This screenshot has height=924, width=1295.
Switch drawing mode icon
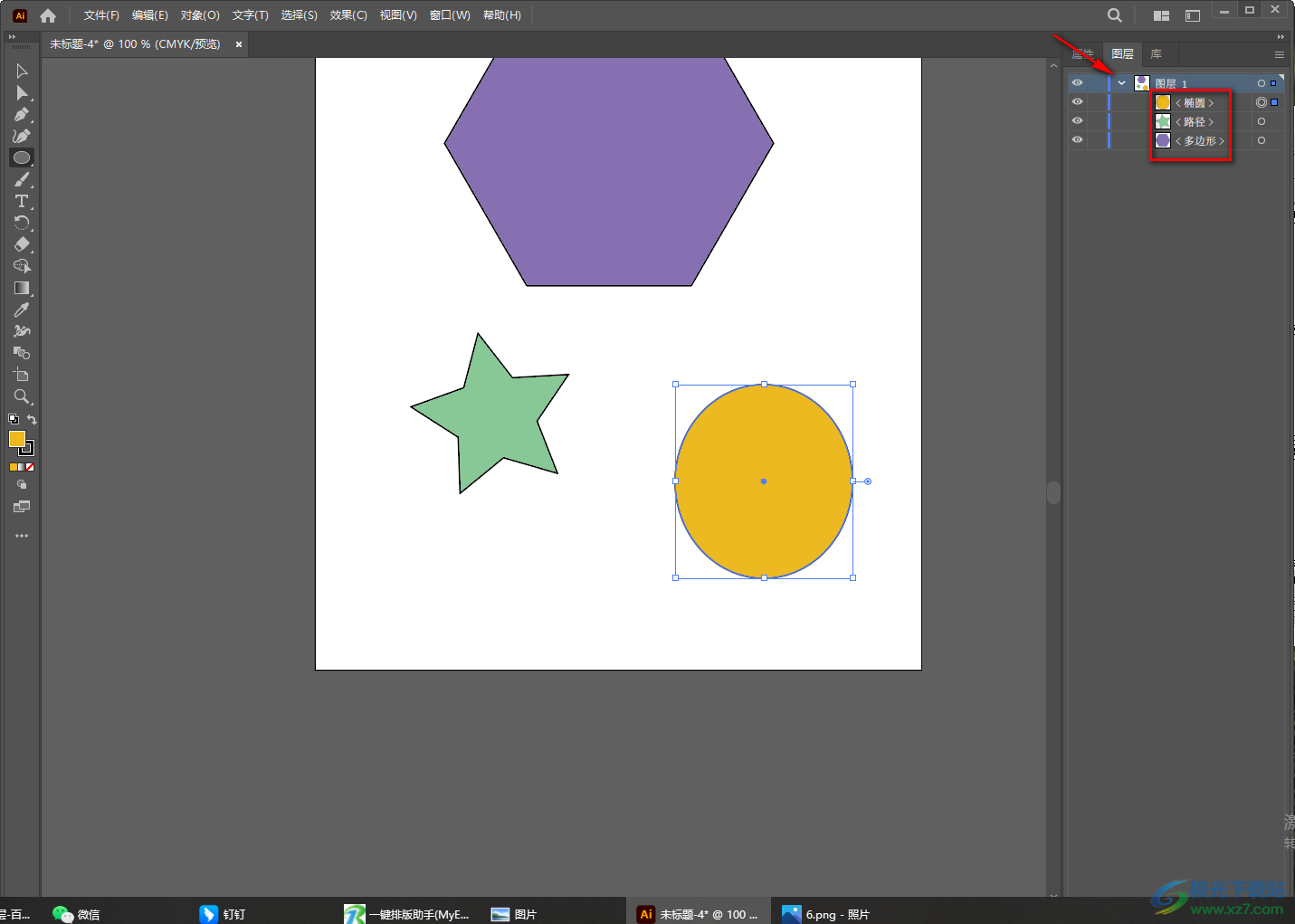click(x=22, y=485)
